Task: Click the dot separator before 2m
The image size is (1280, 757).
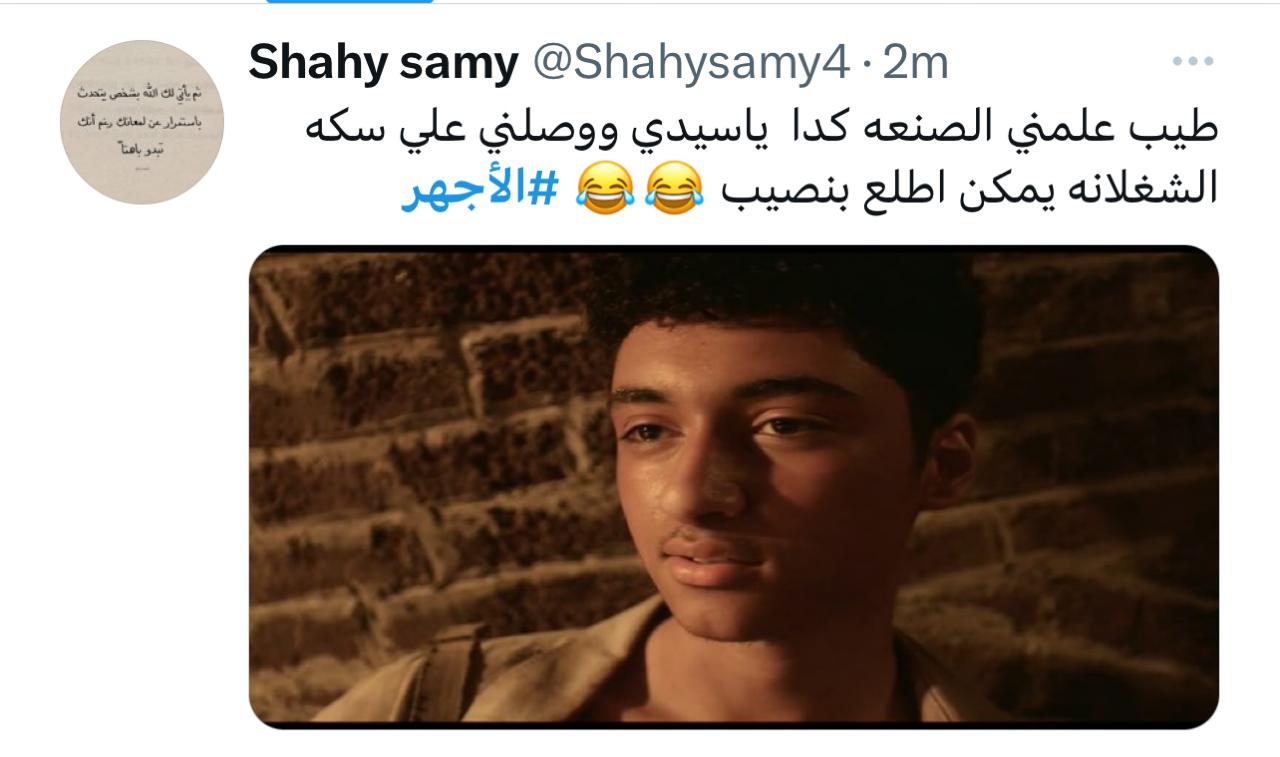Action: pyautogui.click(x=864, y=66)
